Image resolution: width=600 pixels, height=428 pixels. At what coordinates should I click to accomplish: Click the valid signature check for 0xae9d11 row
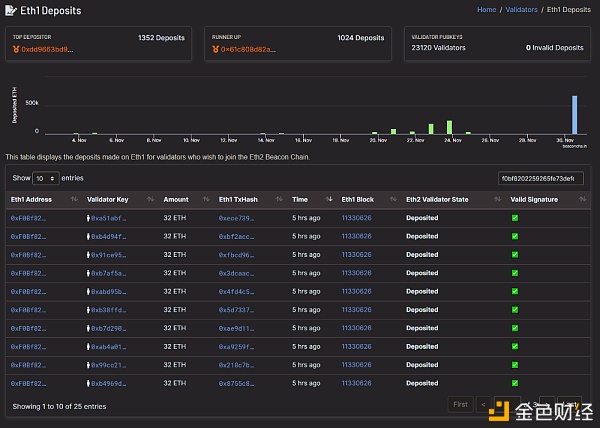[x=515, y=328]
